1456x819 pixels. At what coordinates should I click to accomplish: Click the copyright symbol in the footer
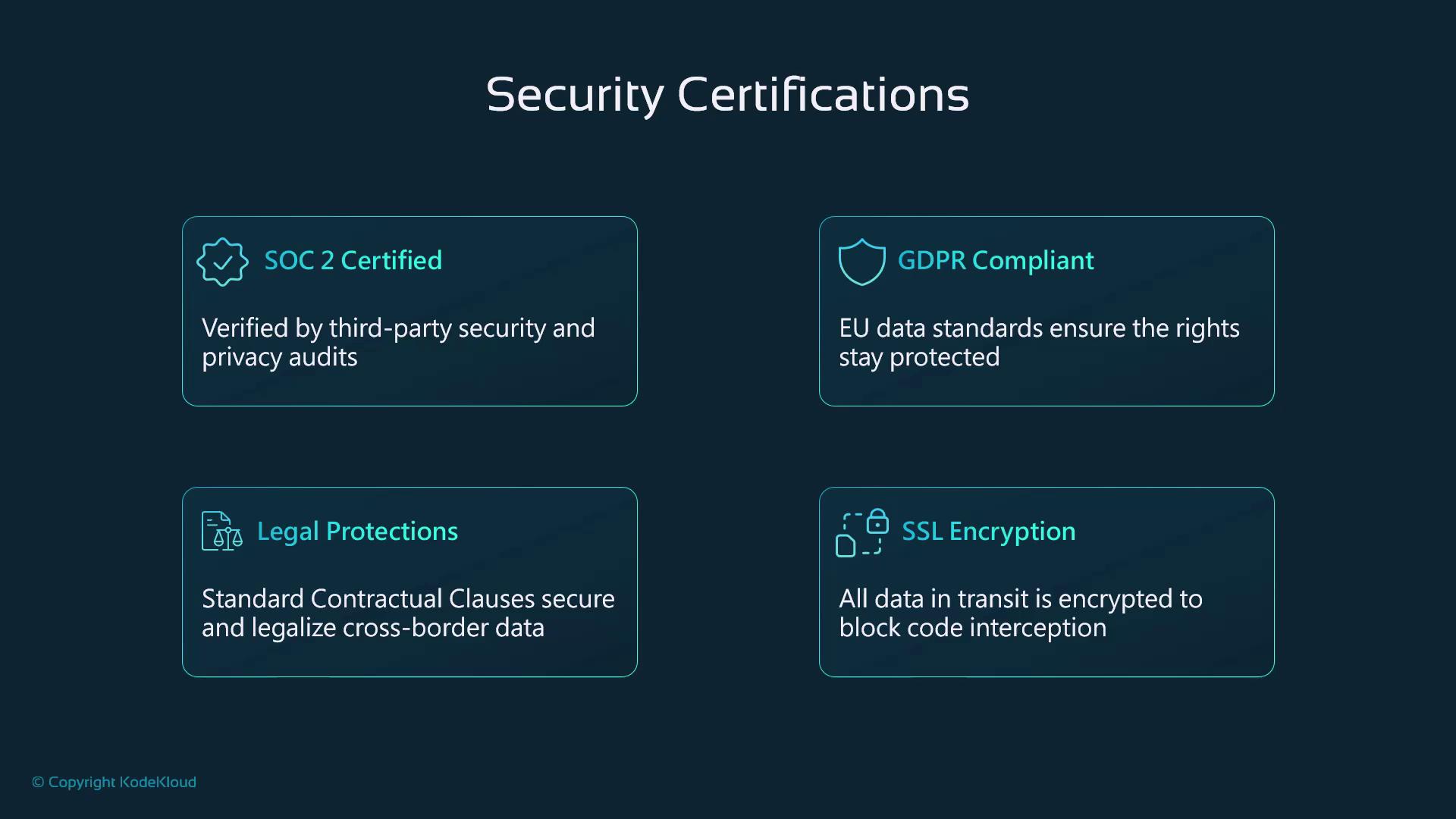tap(38, 783)
